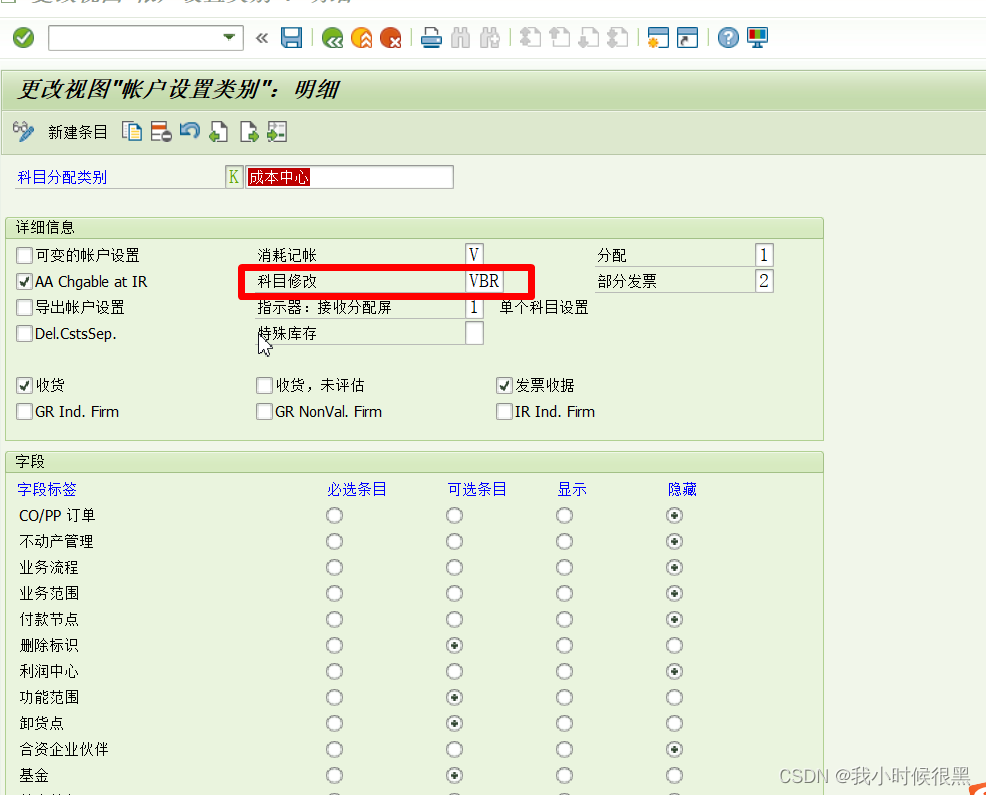Click the 科目修改 VBR input field
The width and height of the screenshot is (986, 795).
point(484,281)
